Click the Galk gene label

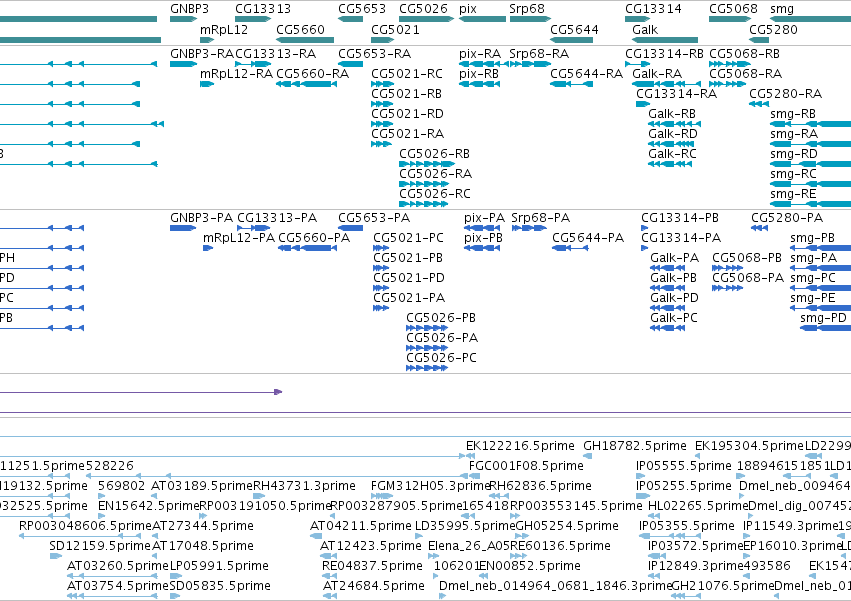[645, 29]
